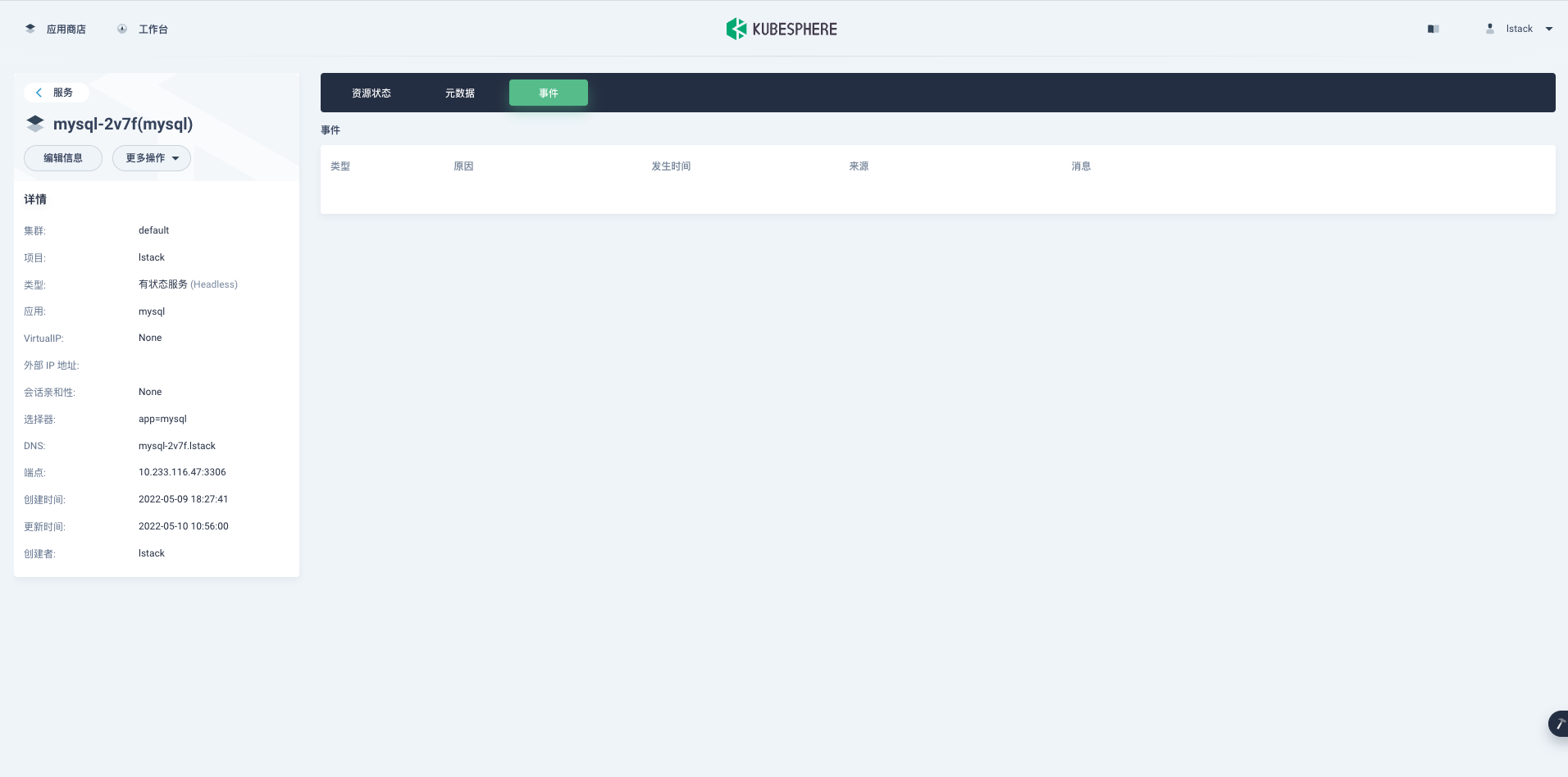Screen dimensions: 1568x777
Task: Click the 消息 column header
Action: 1081,166
